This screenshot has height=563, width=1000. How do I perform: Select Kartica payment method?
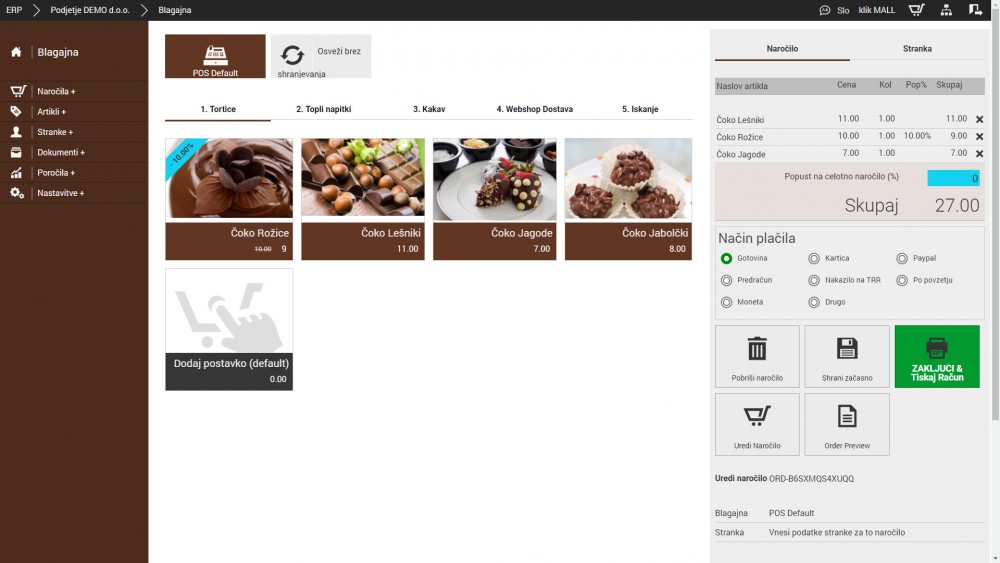tap(813, 258)
